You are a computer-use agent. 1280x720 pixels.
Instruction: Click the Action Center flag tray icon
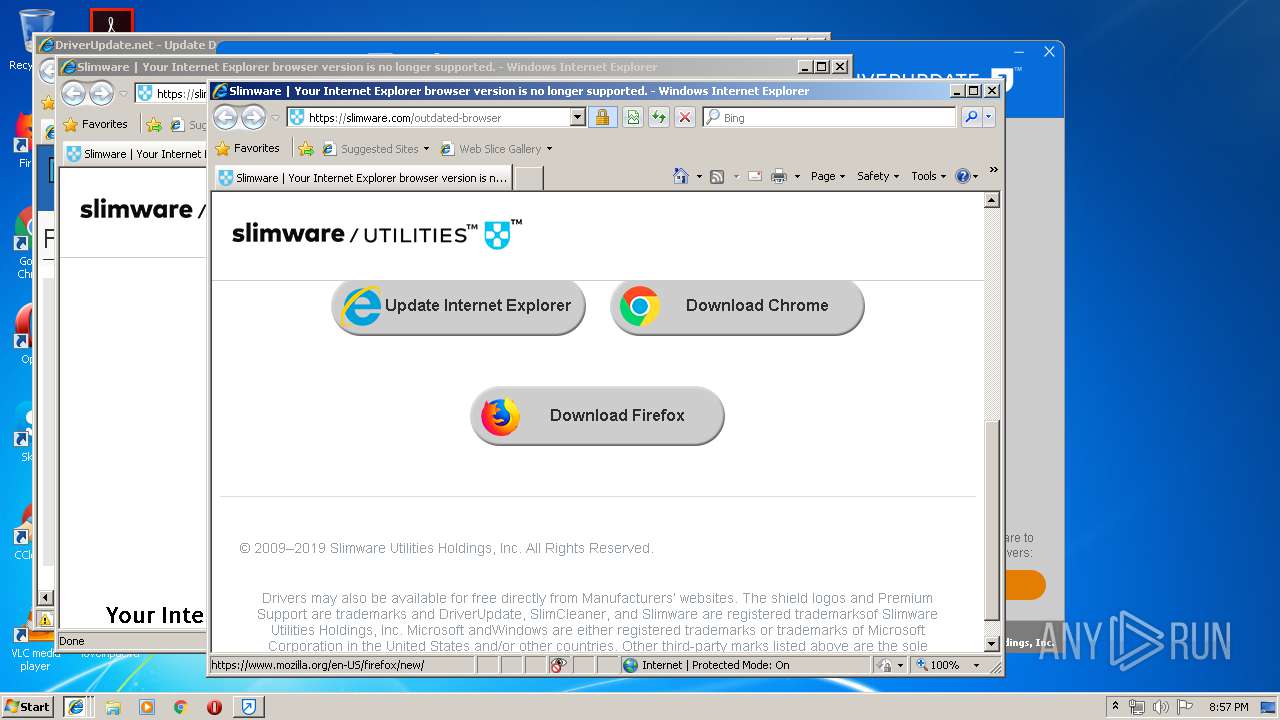tap(1186, 707)
